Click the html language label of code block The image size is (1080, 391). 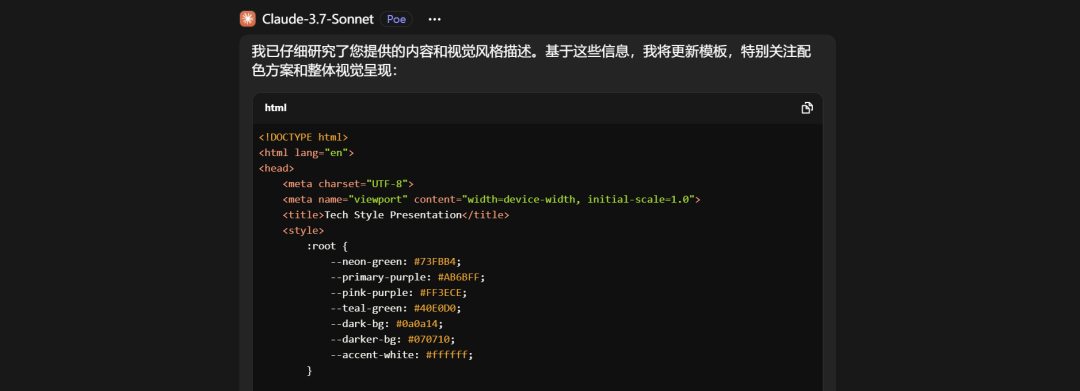tap(276, 108)
